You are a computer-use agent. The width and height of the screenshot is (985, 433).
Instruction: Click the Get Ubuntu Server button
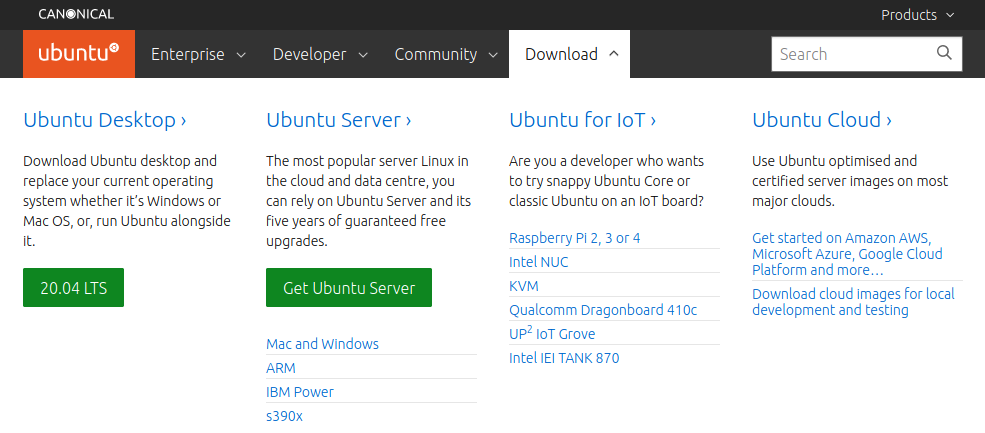click(349, 288)
